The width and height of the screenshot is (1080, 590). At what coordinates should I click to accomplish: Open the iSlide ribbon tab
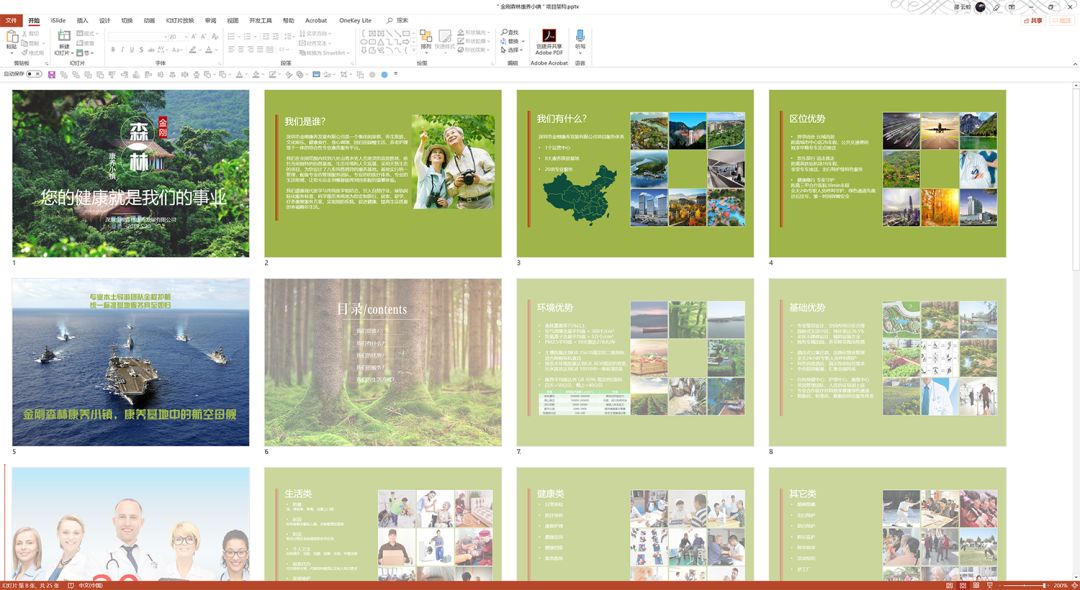[59, 21]
